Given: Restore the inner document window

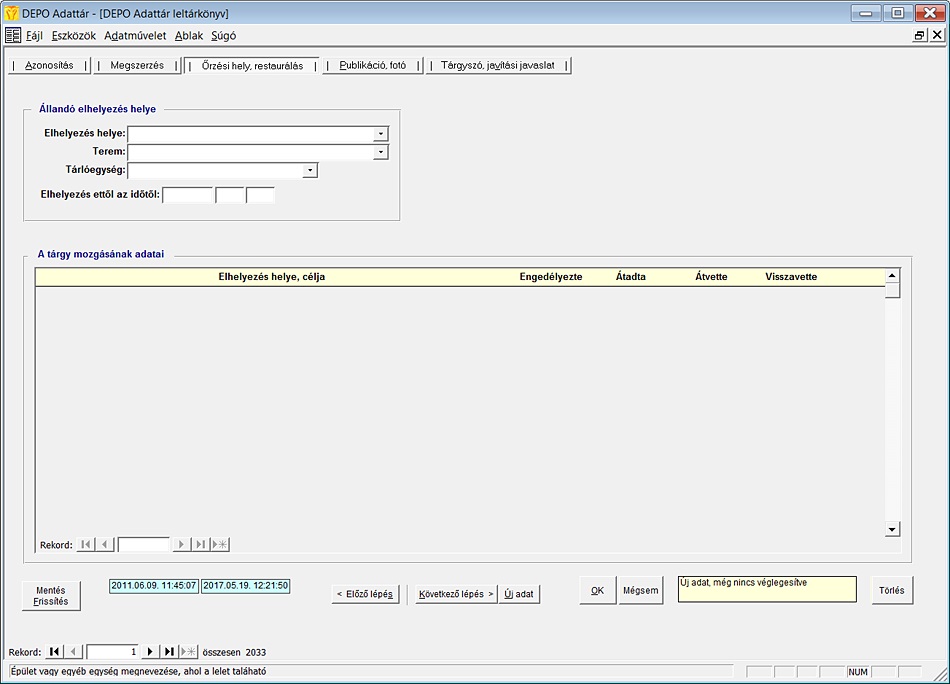Looking at the screenshot, I should click(919, 35).
